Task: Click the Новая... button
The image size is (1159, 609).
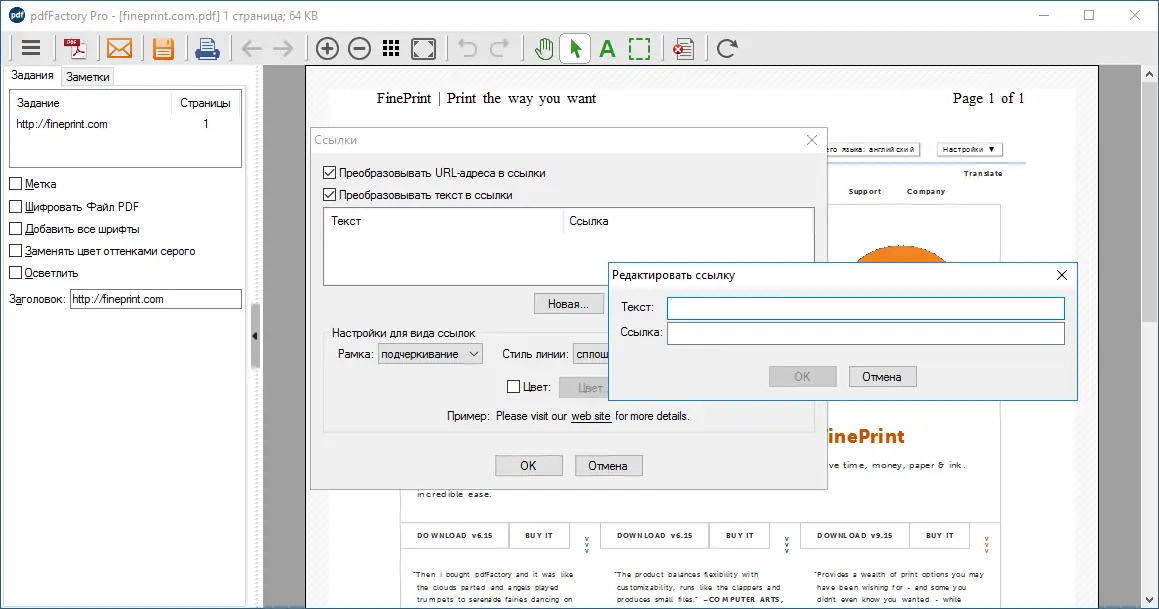Action: (x=568, y=304)
